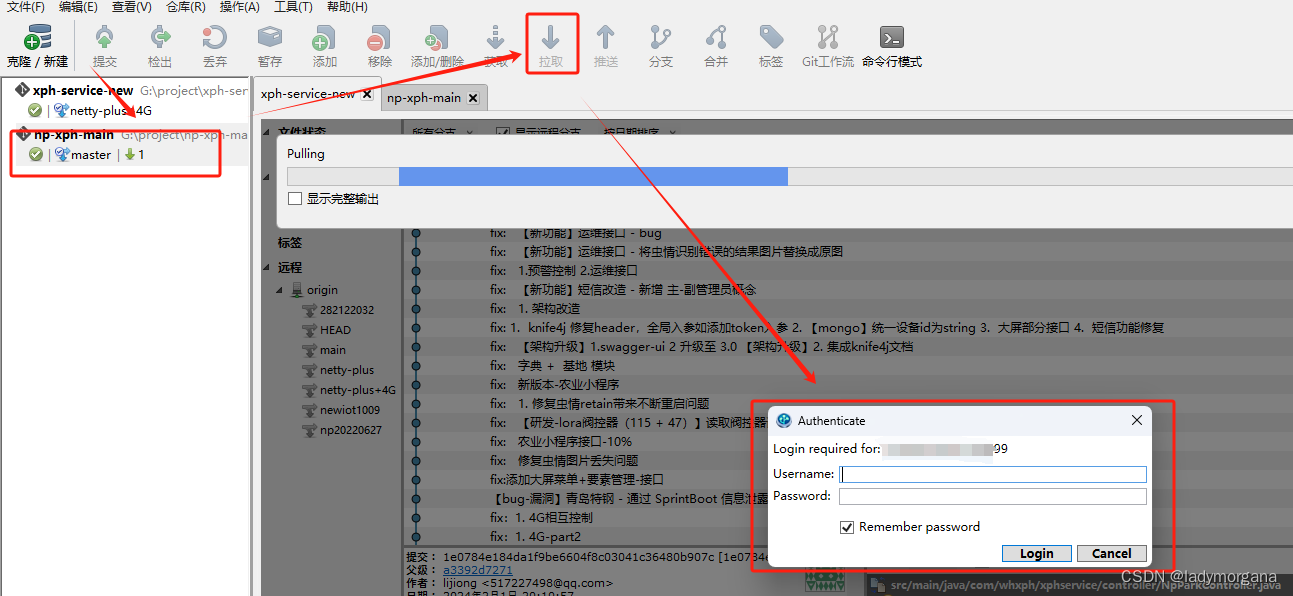Click the origin remote server icon
This screenshot has height=596, width=1293.
[296, 290]
